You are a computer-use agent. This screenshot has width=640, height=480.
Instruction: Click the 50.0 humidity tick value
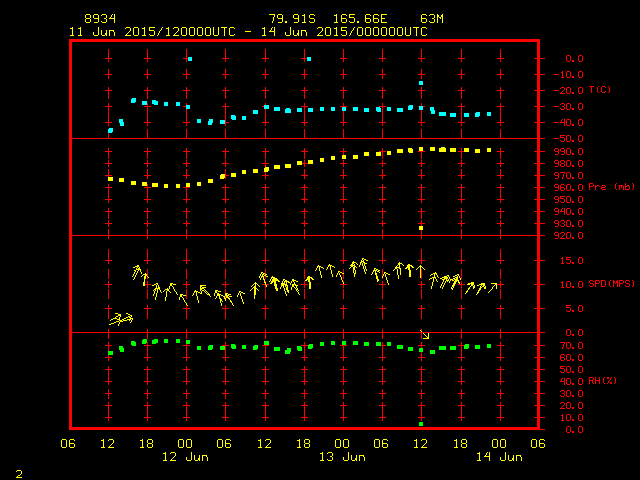click(571, 370)
